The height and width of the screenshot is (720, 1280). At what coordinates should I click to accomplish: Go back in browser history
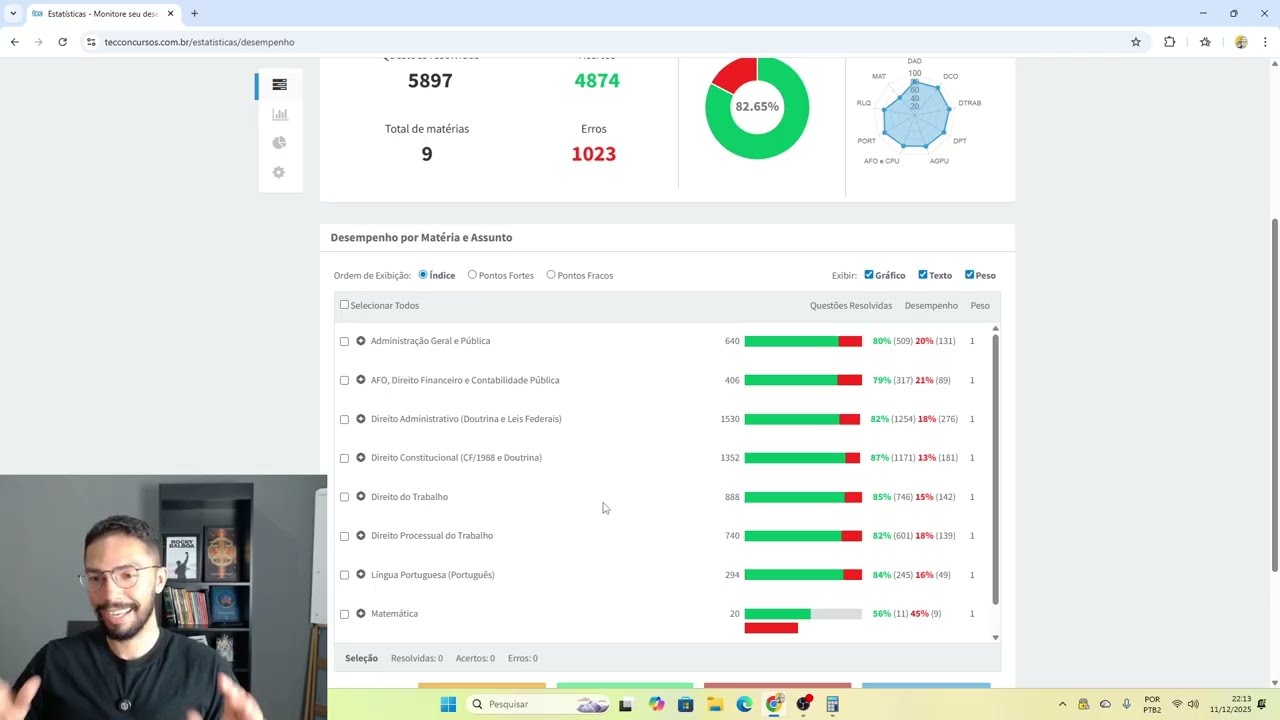[x=14, y=42]
